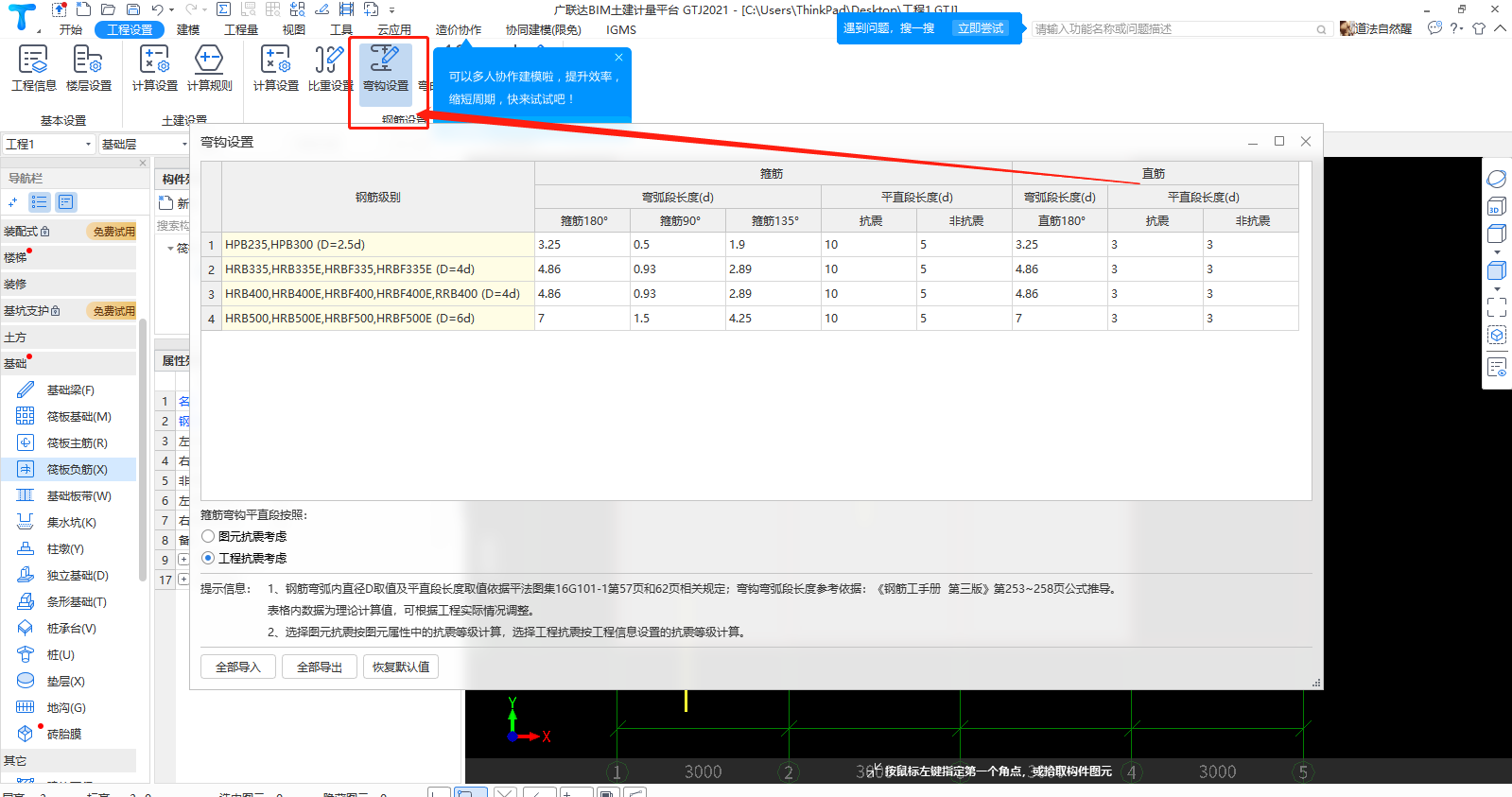
Task: Click the navigation panel vertical scrollbar
Action: point(143,449)
